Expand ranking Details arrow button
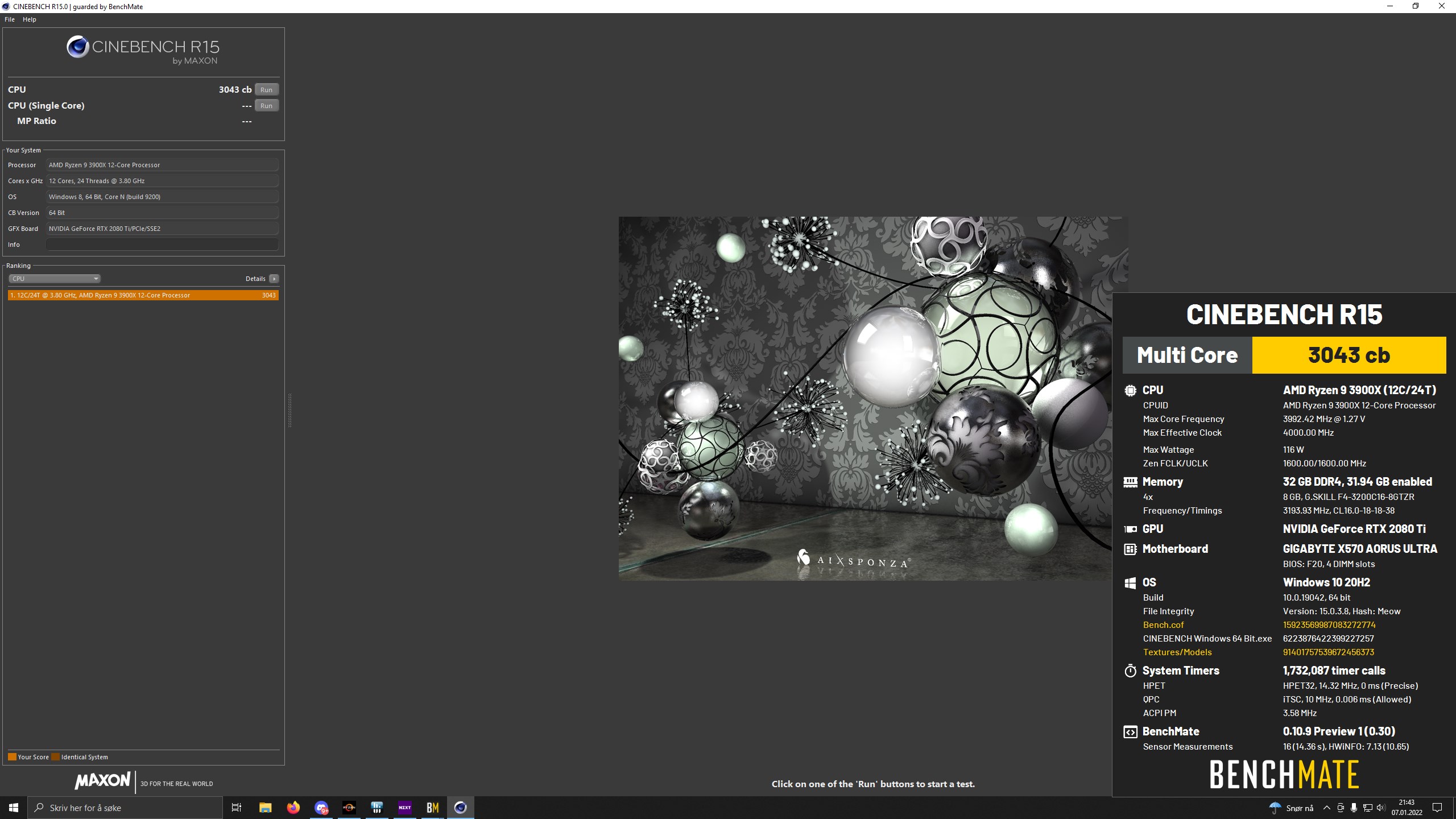The image size is (1456, 819). click(x=274, y=279)
